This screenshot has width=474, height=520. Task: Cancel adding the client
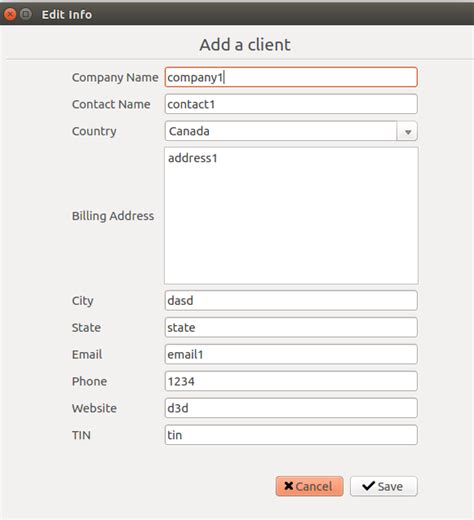309,486
